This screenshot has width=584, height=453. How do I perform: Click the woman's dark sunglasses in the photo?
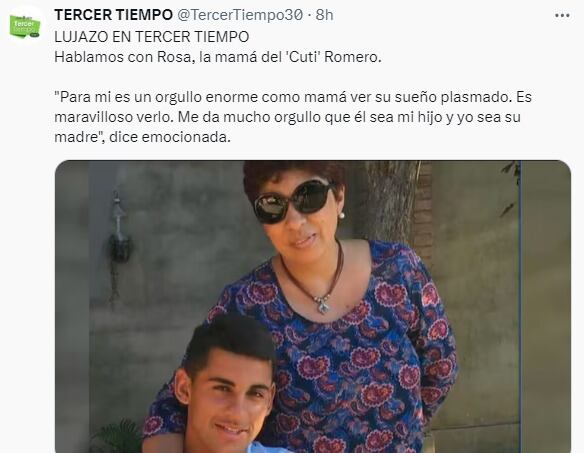click(x=294, y=201)
